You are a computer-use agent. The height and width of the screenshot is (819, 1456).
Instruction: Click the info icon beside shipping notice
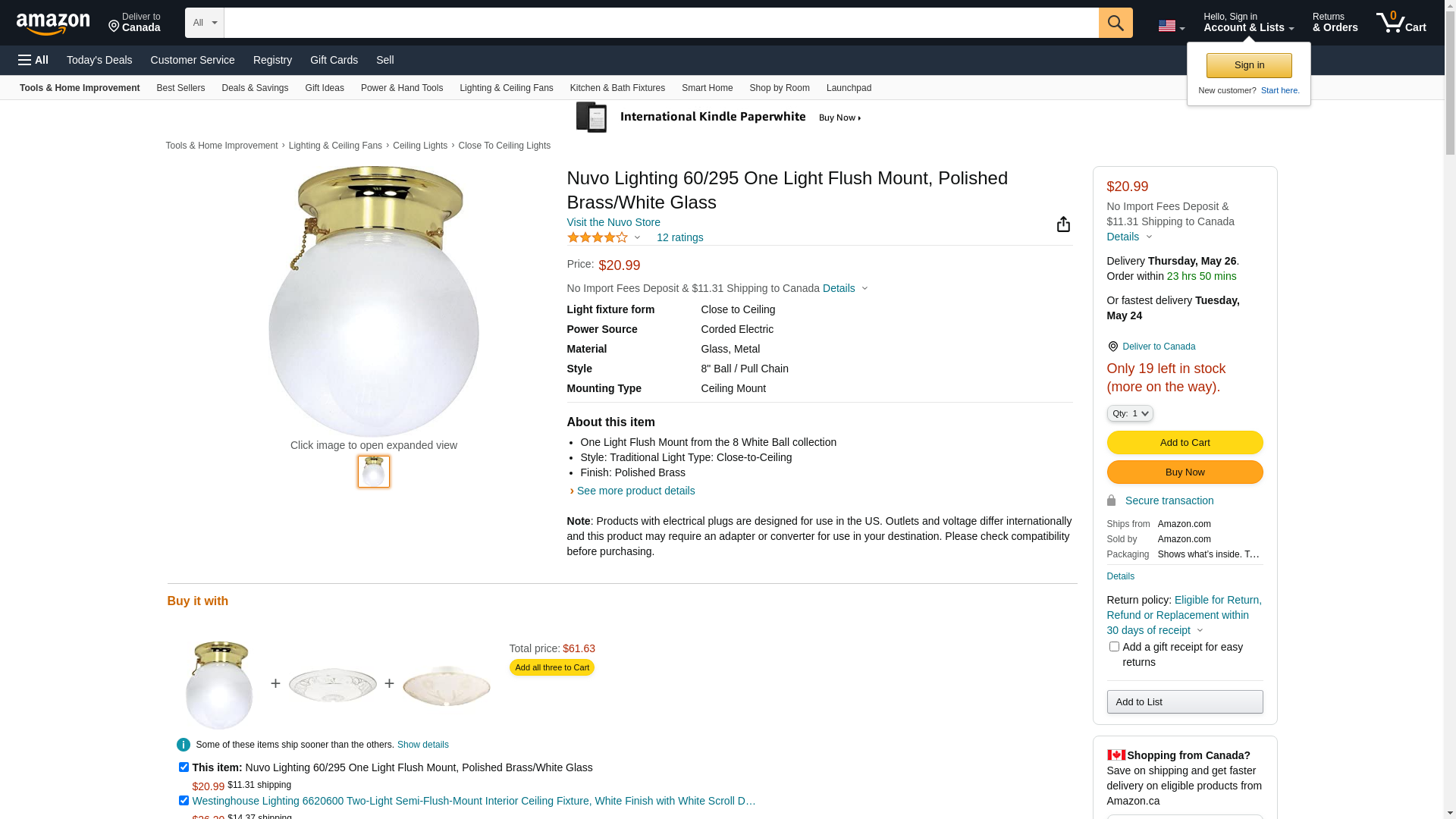(184, 745)
